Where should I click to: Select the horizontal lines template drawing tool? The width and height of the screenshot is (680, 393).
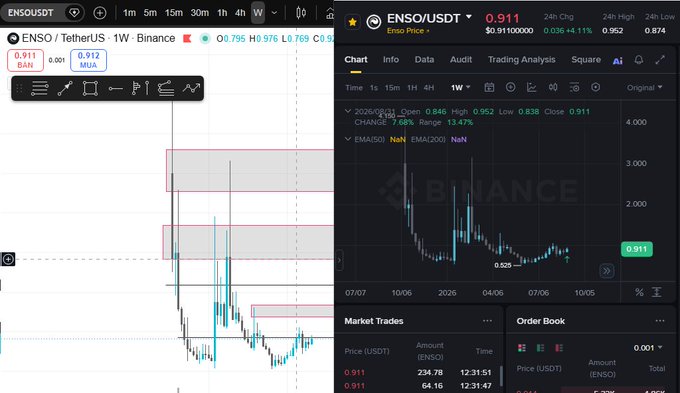[39, 88]
